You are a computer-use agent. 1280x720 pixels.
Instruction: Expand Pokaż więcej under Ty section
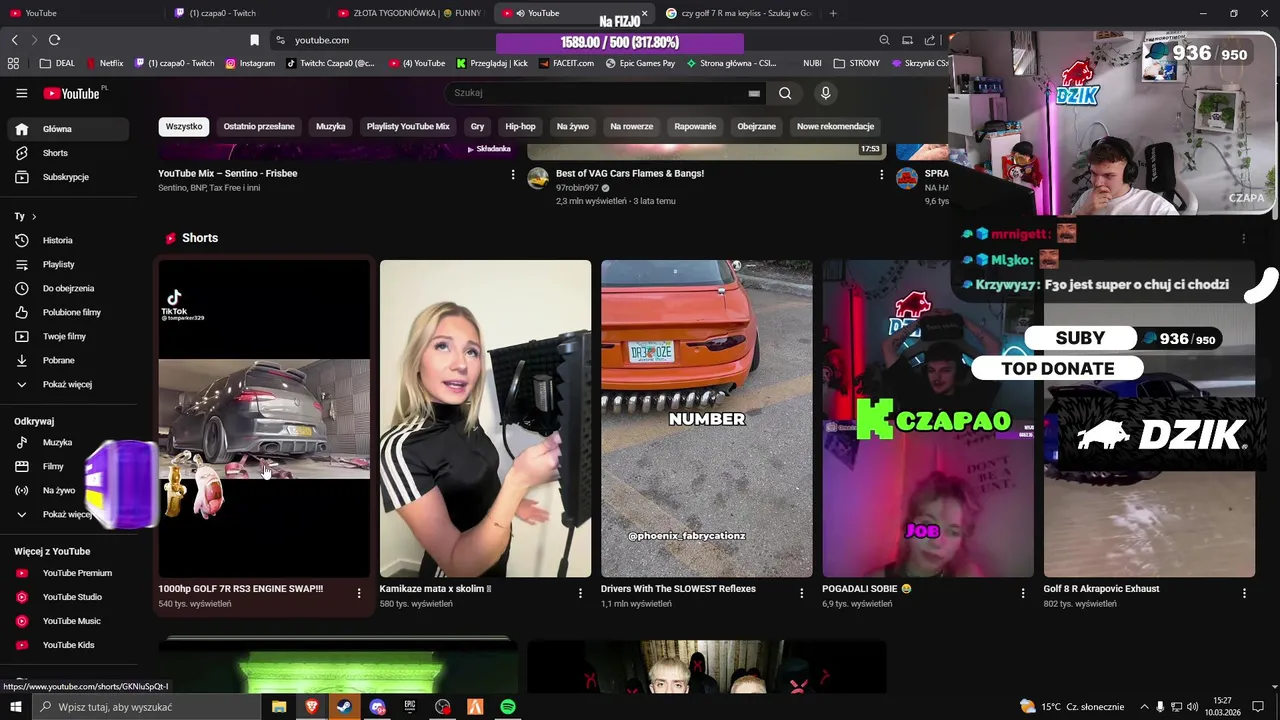pos(66,384)
